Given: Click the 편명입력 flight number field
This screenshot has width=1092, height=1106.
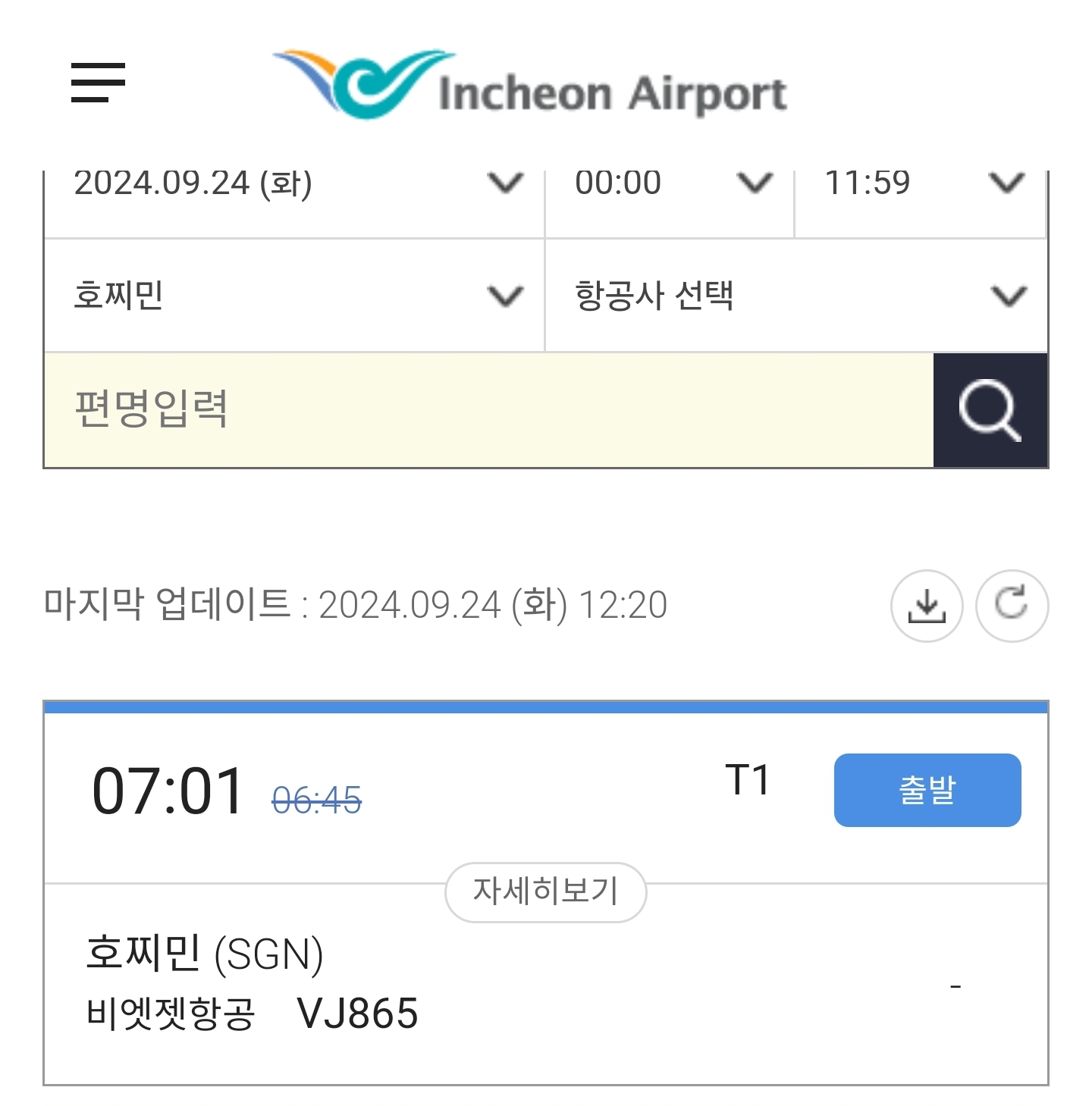Looking at the screenshot, I should (488, 410).
